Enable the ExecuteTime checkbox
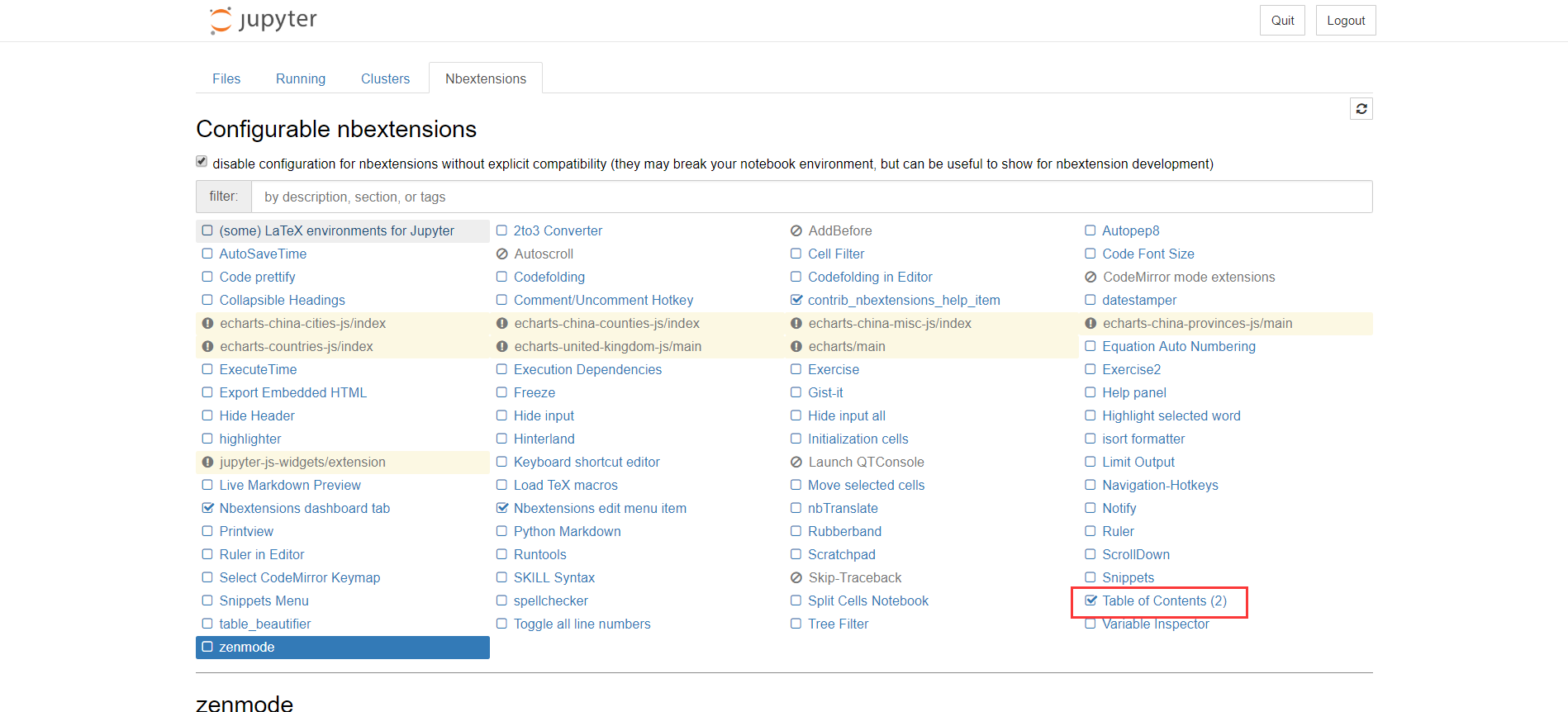The width and height of the screenshot is (1568, 712). [207, 370]
